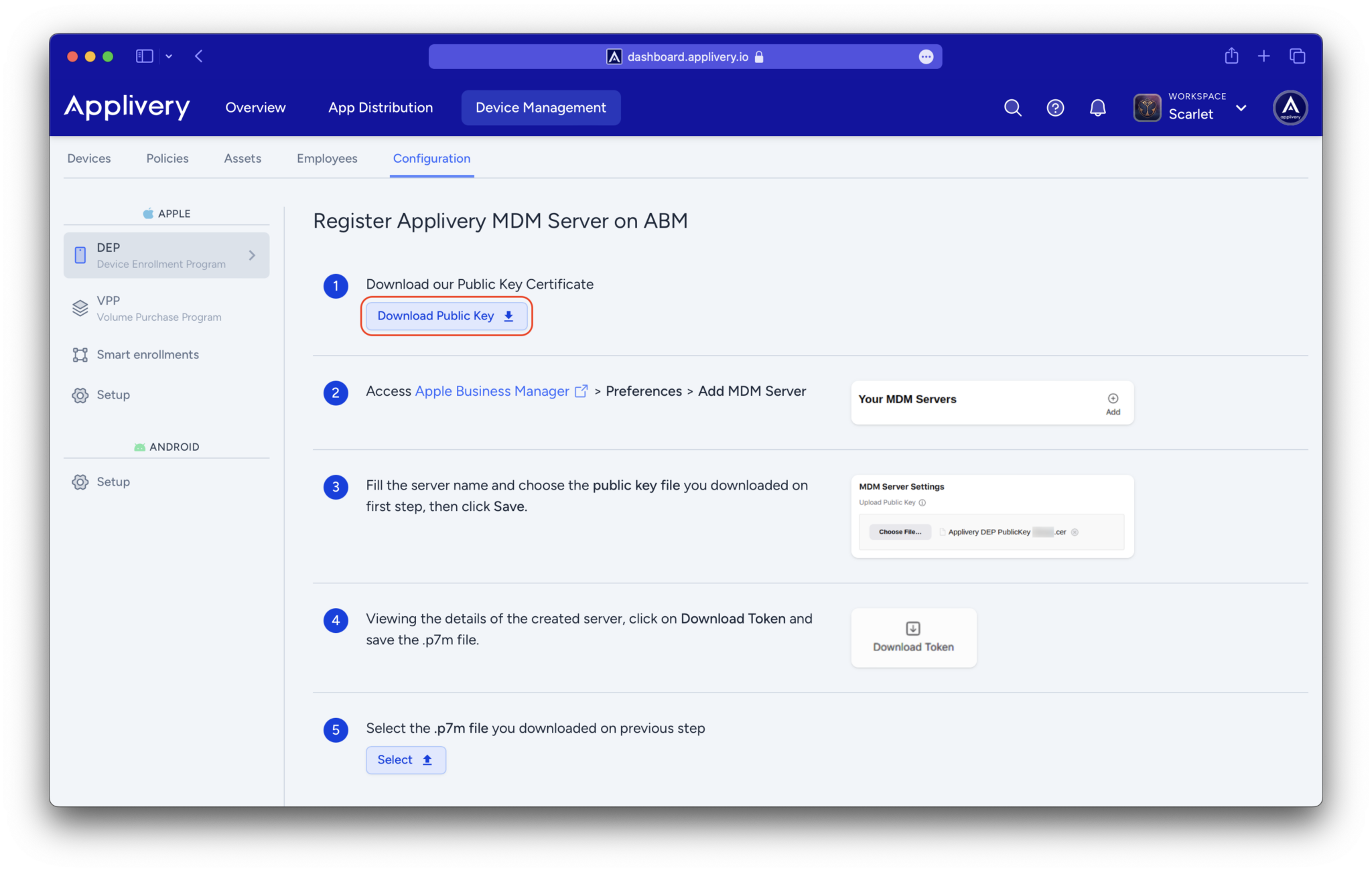
Task: Show tab overview icon in Safari
Action: 1297,56
